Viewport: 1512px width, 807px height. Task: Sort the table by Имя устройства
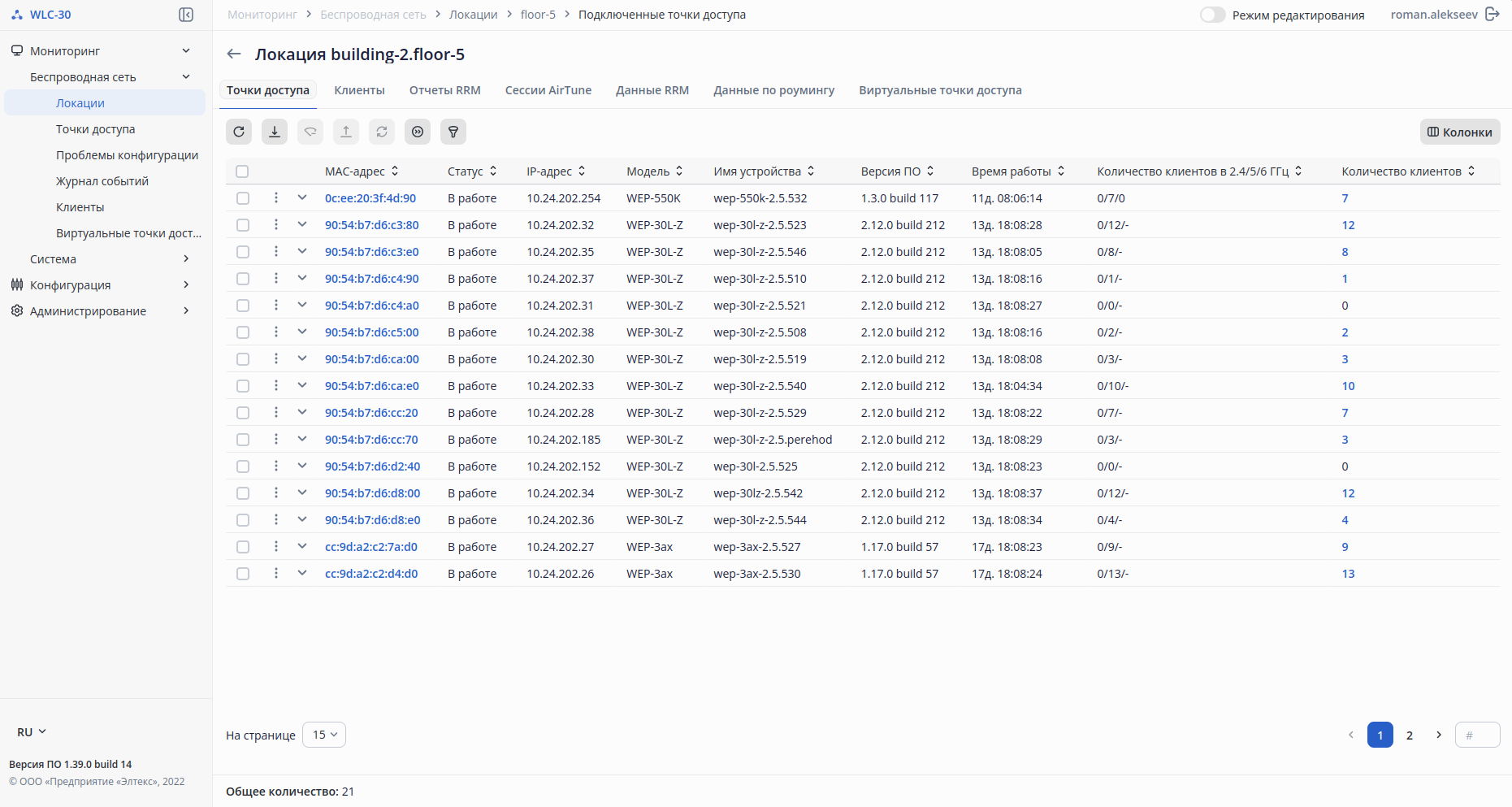click(811, 171)
